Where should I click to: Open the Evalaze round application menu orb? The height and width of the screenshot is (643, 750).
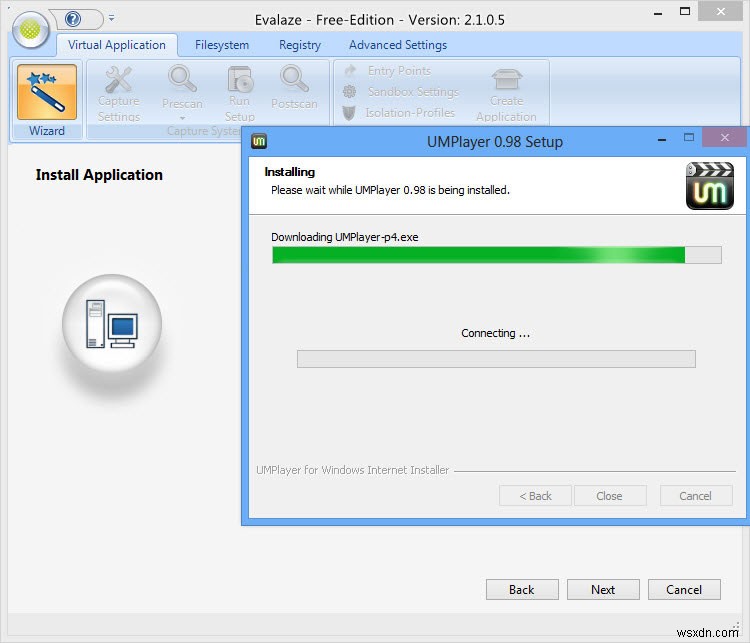[31, 30]
